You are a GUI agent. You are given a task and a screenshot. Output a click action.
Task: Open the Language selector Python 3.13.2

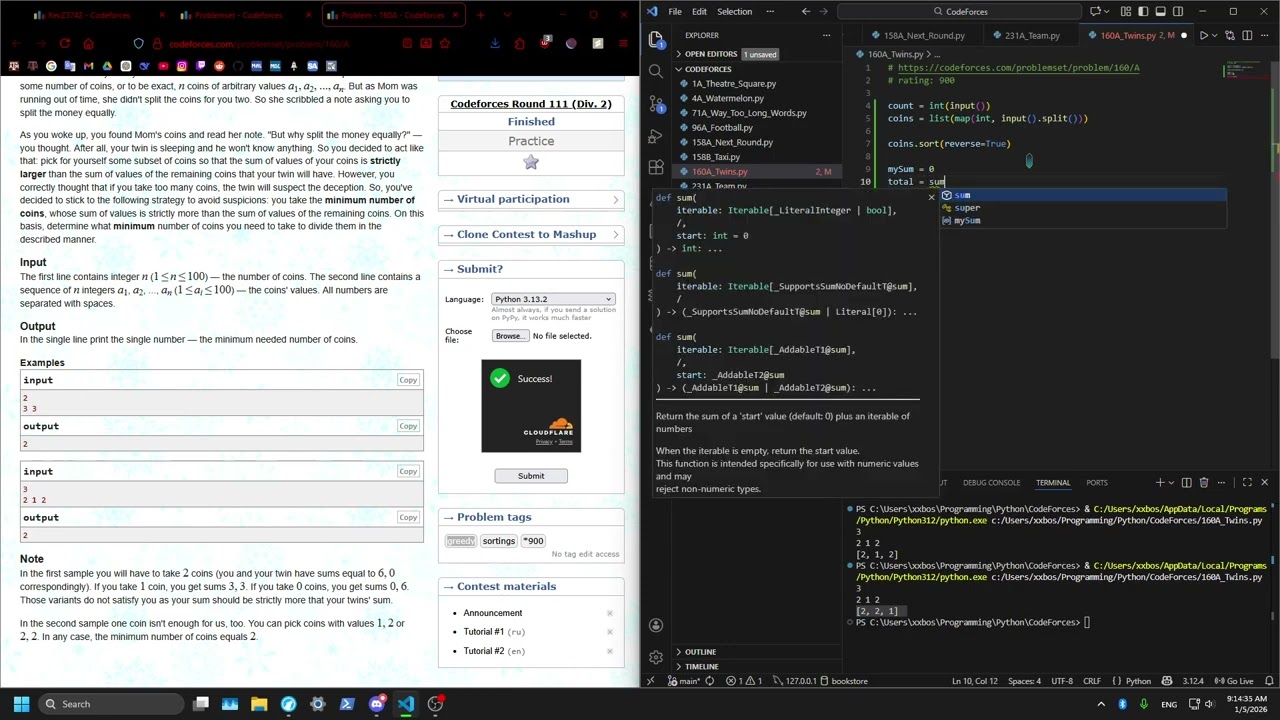553,299
